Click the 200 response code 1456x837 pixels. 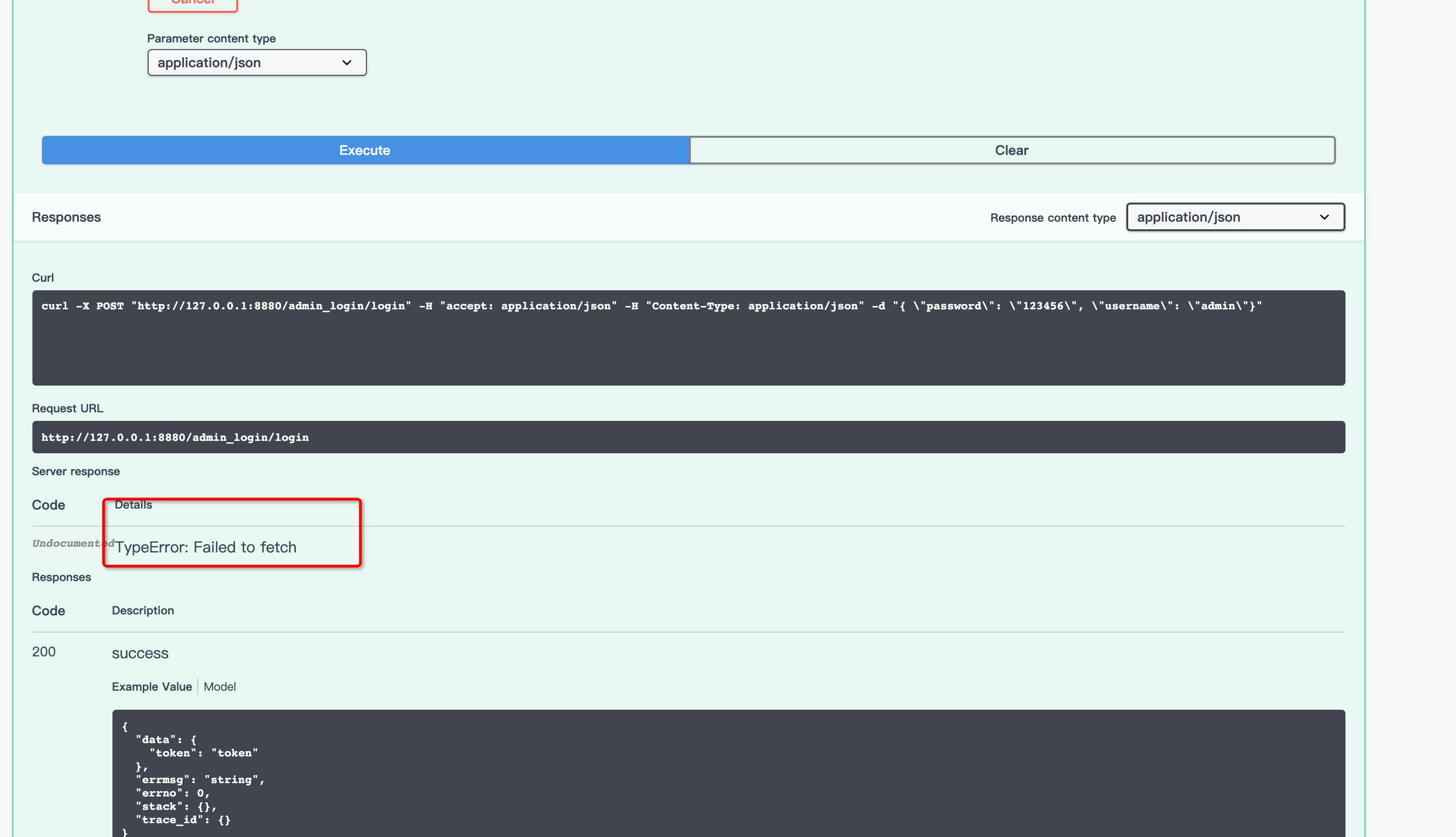(44, 652)
